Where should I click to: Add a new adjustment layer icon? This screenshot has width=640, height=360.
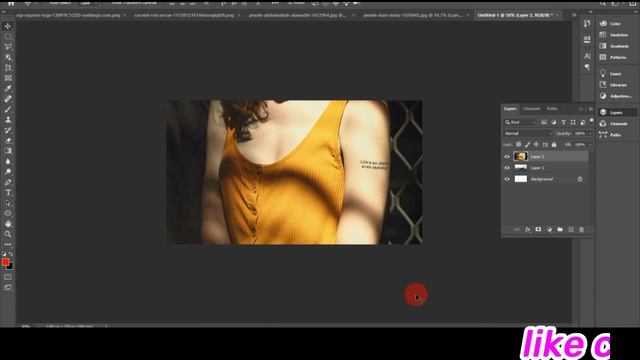(549, 230)
